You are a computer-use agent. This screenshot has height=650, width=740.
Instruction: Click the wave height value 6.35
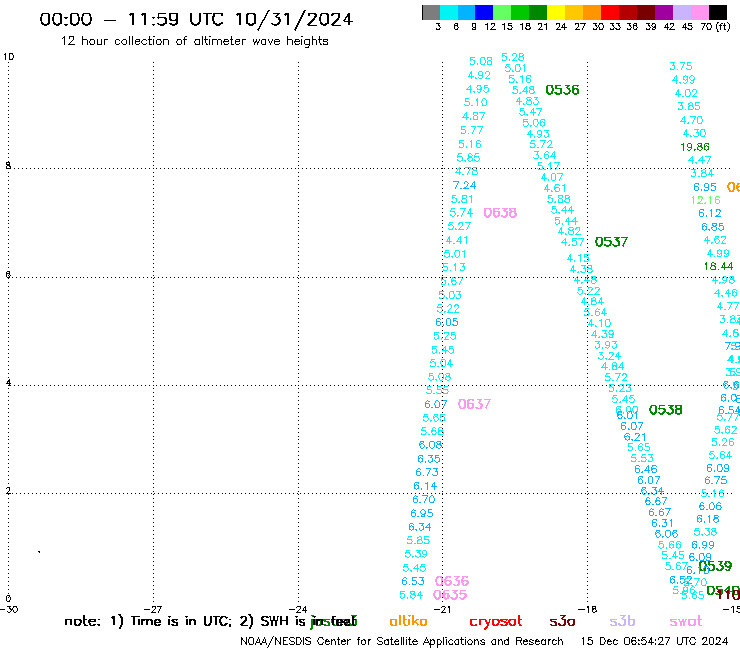429,459
